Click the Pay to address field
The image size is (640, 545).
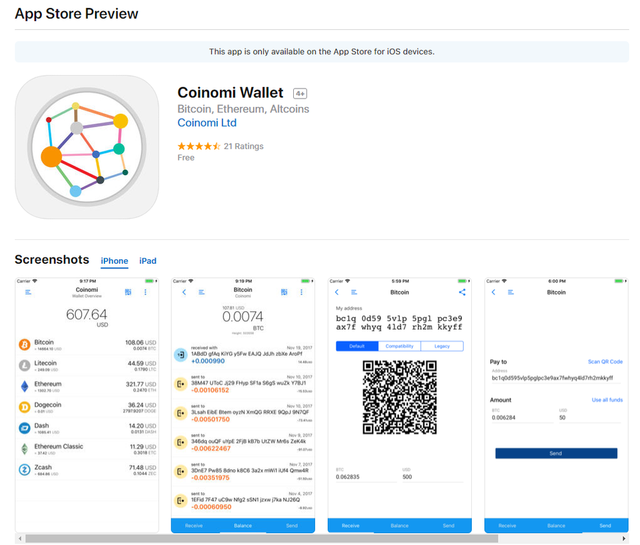tap(556, 378)
